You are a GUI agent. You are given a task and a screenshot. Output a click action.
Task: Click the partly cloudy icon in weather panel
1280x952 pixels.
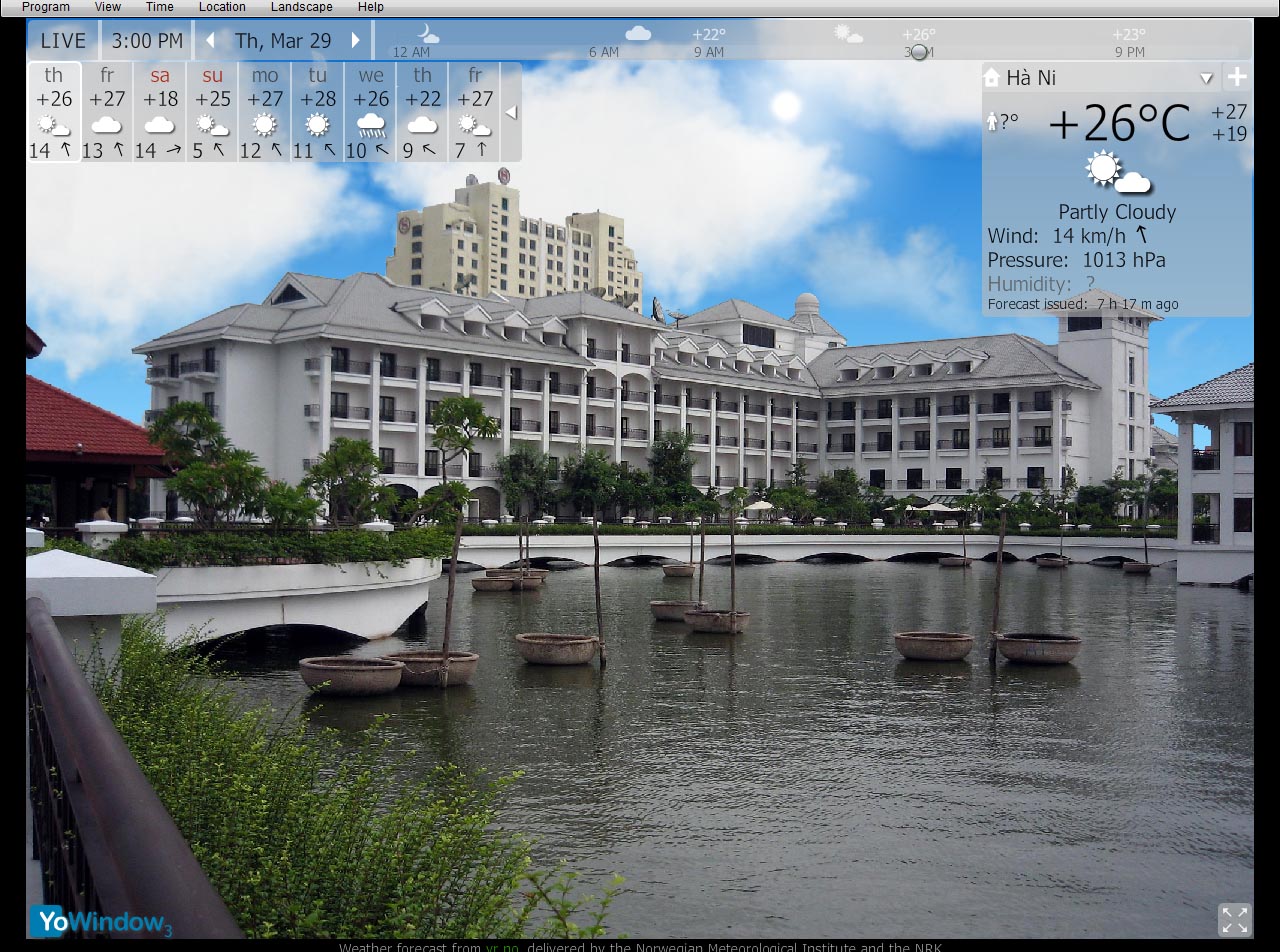(x=1117, y=173)
